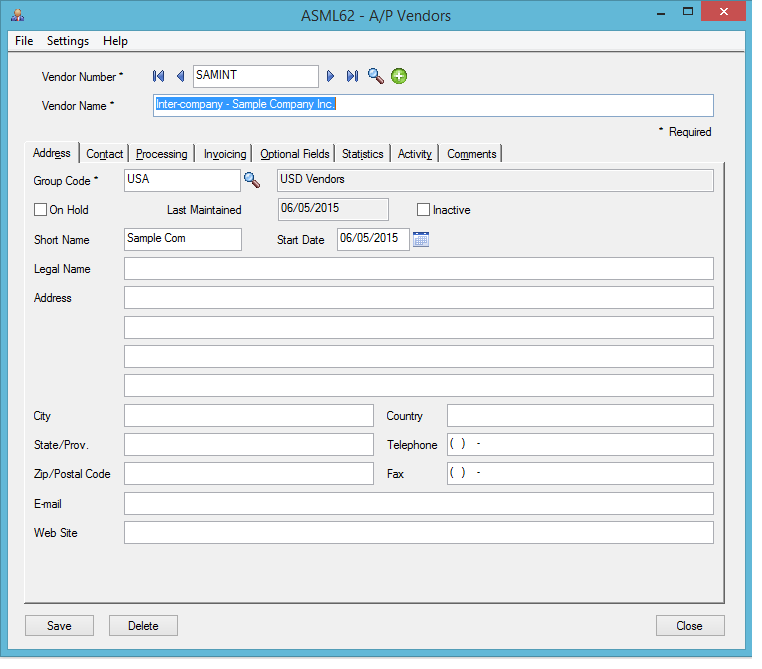Open the Vendor Number finder magnifier

[375, 76]
